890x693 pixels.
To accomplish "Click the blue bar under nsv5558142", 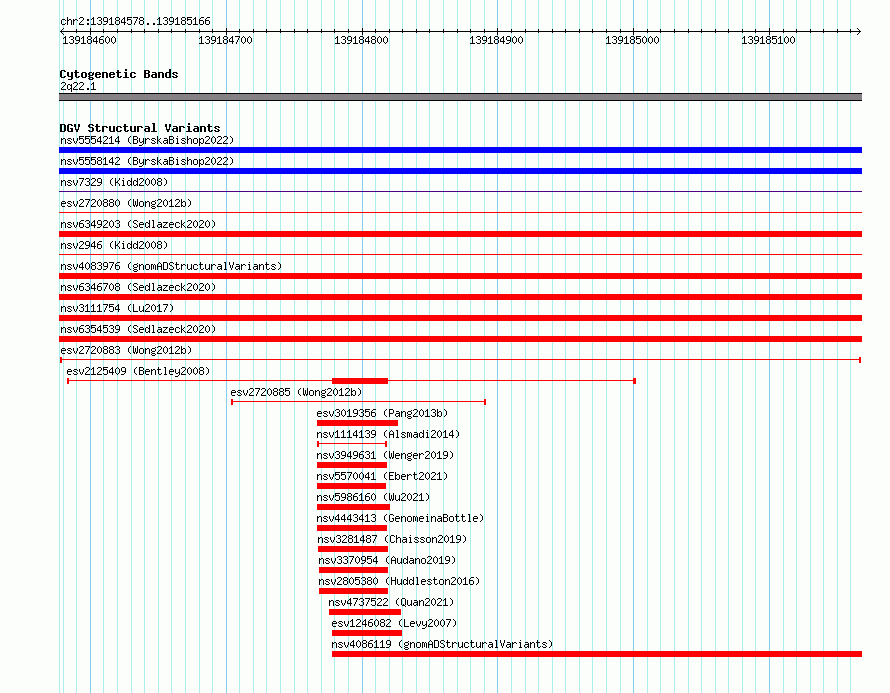I will pyautogui.click(x=460, y=171).
